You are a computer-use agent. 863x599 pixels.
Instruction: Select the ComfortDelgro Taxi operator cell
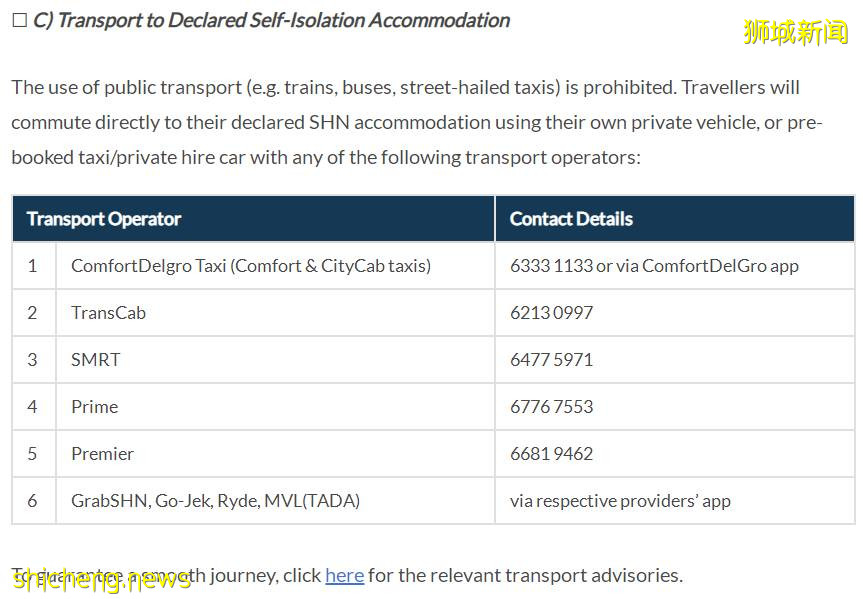[x=251, y=266]
